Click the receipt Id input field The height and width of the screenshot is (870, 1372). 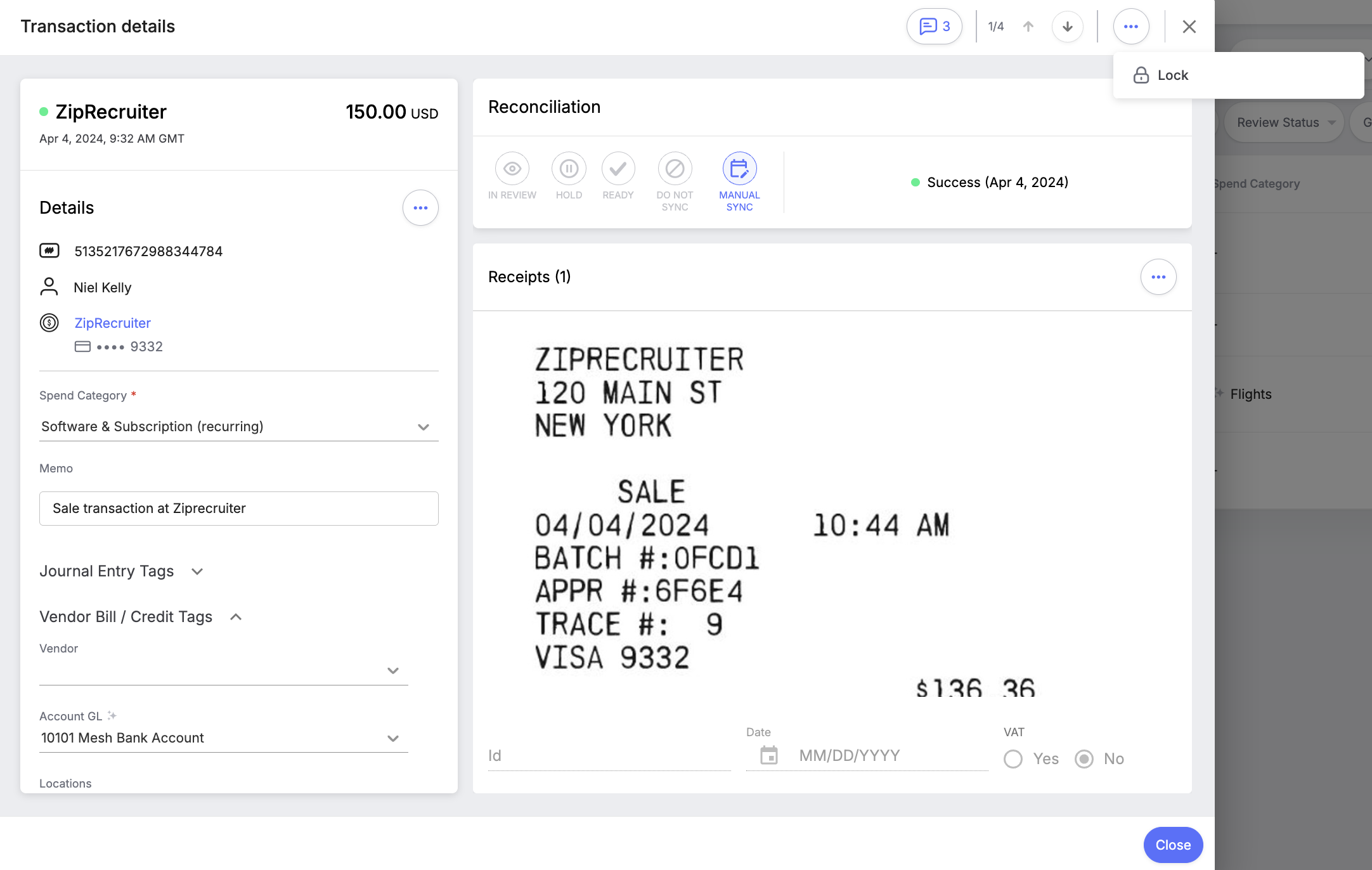(609, 756)
